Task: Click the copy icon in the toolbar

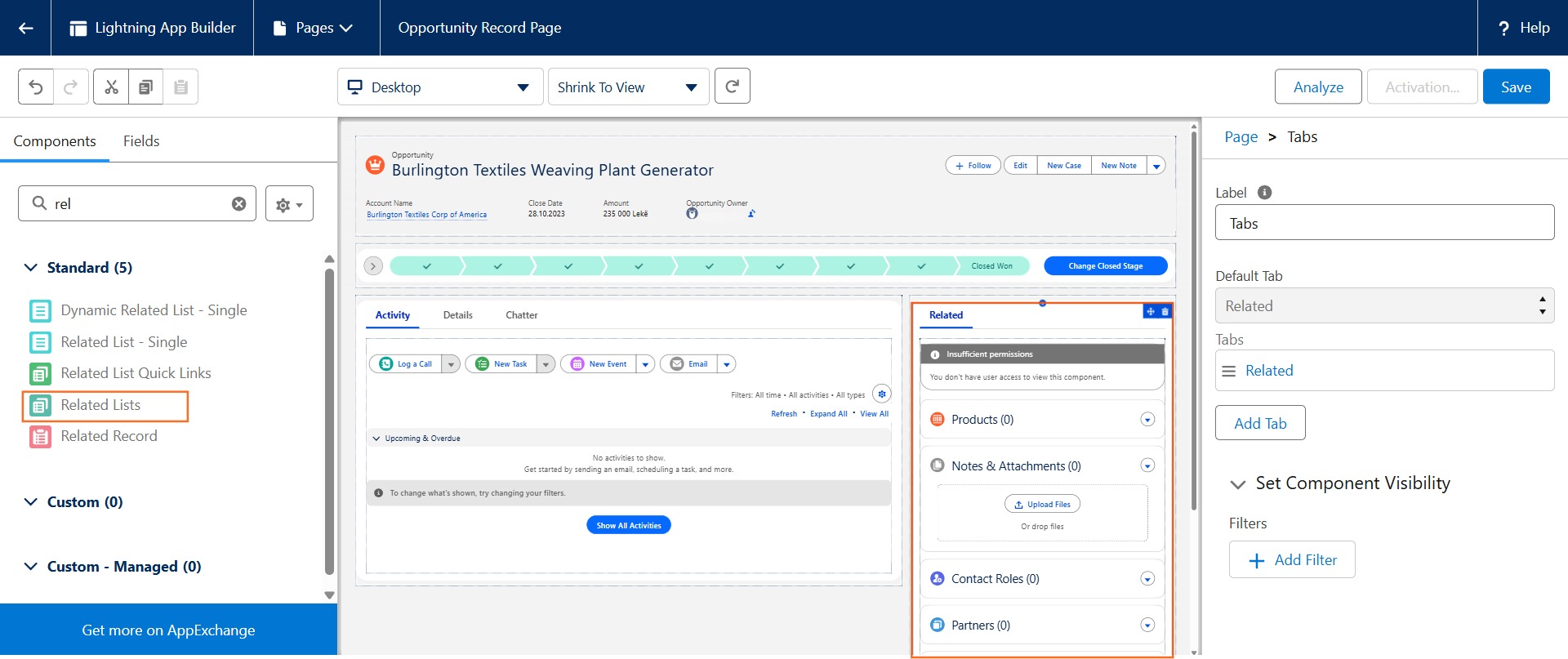Action: click(x=145, y=87)
